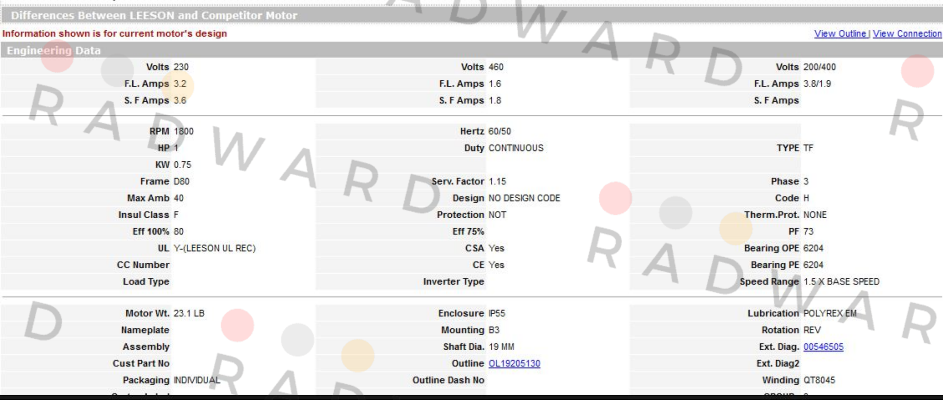This screenshot has width=943, height=400.
Task: Click Motor Wt. value 23.1 LB
Action: coord(189,313)
